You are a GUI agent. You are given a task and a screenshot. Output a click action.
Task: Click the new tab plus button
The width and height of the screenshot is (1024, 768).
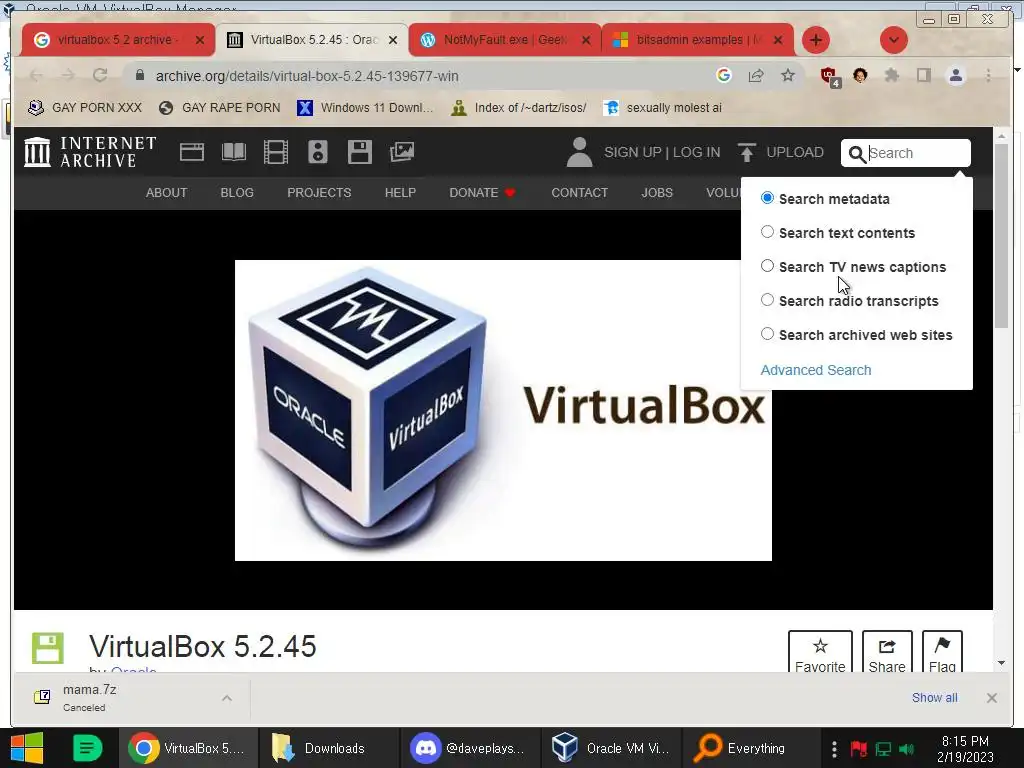pyautogui.click(x=816, y=40)
